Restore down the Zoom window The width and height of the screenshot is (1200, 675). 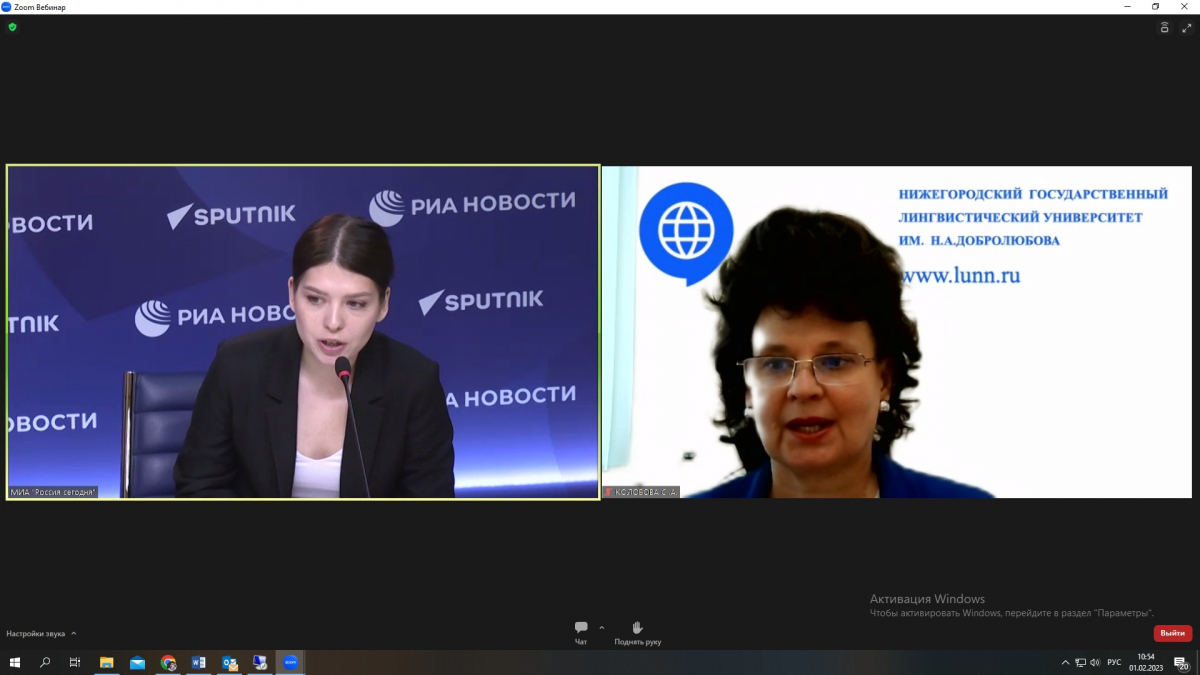click(1155, 7)
